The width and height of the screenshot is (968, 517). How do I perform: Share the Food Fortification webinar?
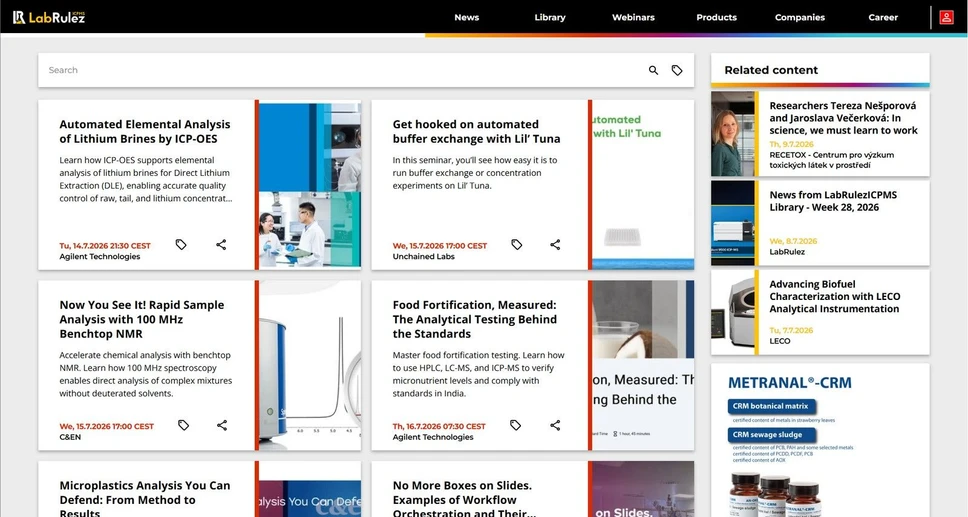click(555, 425)
